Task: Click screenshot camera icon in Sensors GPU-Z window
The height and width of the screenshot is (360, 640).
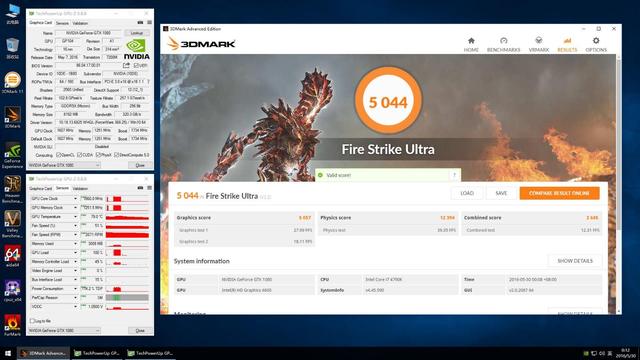Action: click(140, 188)
